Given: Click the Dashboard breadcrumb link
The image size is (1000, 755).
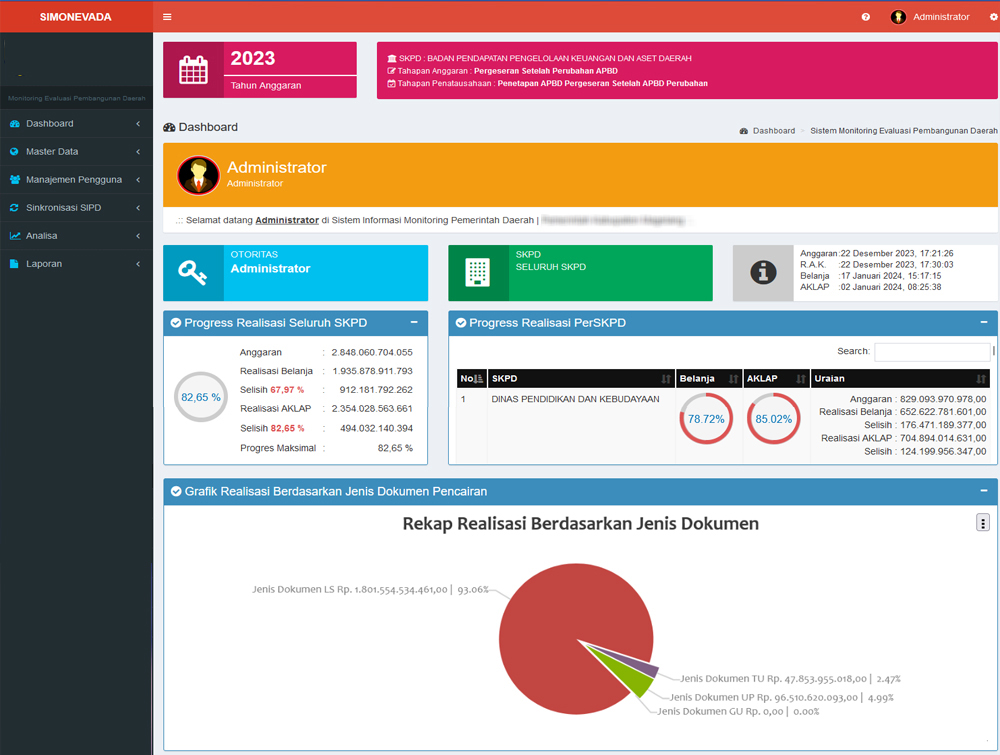Looking at the screenshot, I should tap(773, 131).
